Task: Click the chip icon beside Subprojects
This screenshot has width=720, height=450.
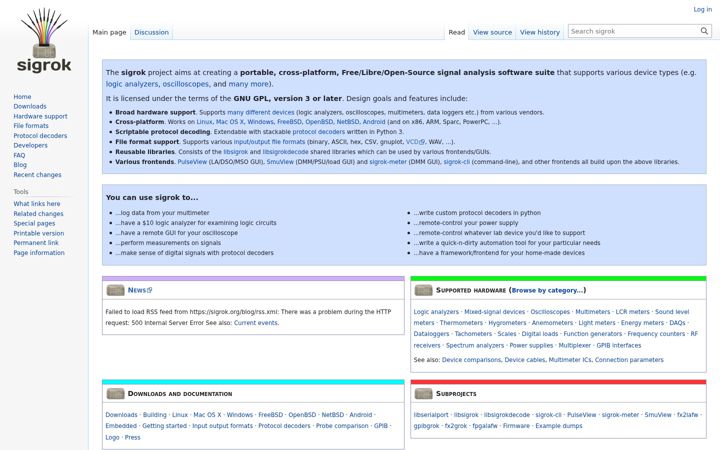Action: tap(423, 394)
